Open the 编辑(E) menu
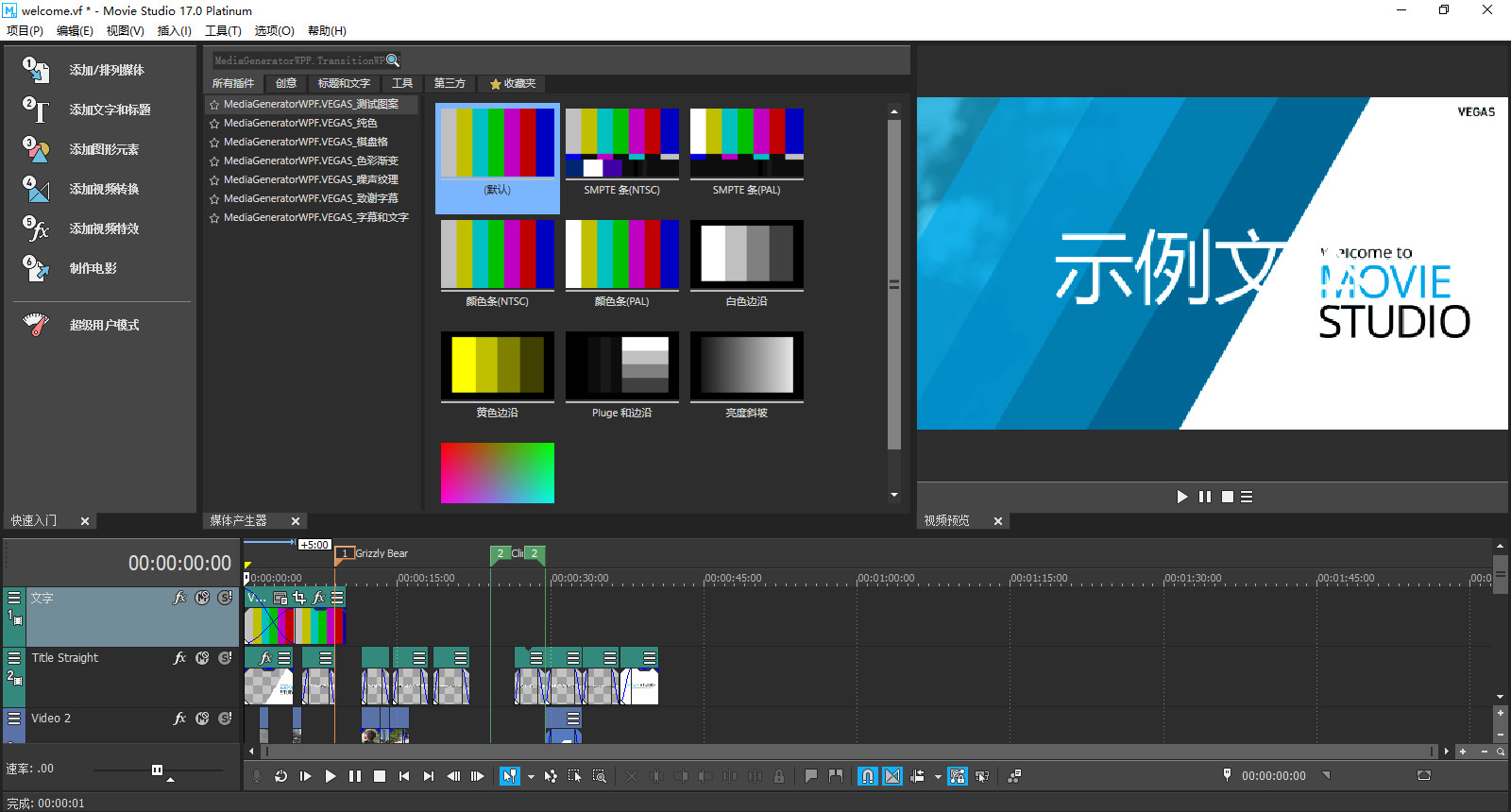1511x812 pixels. pos(75,31)
